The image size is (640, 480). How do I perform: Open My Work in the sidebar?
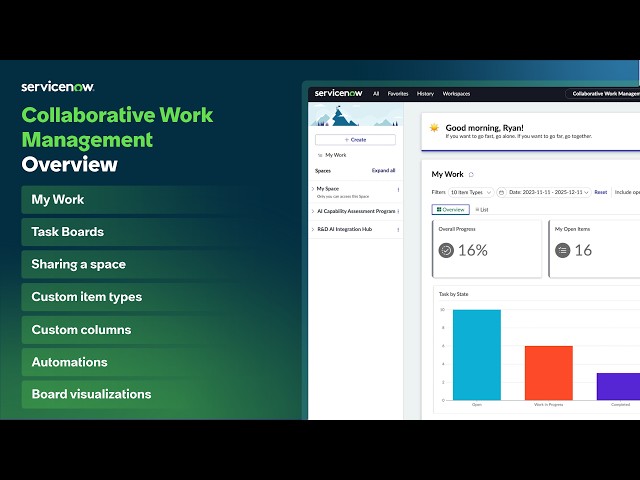(336, 155)
